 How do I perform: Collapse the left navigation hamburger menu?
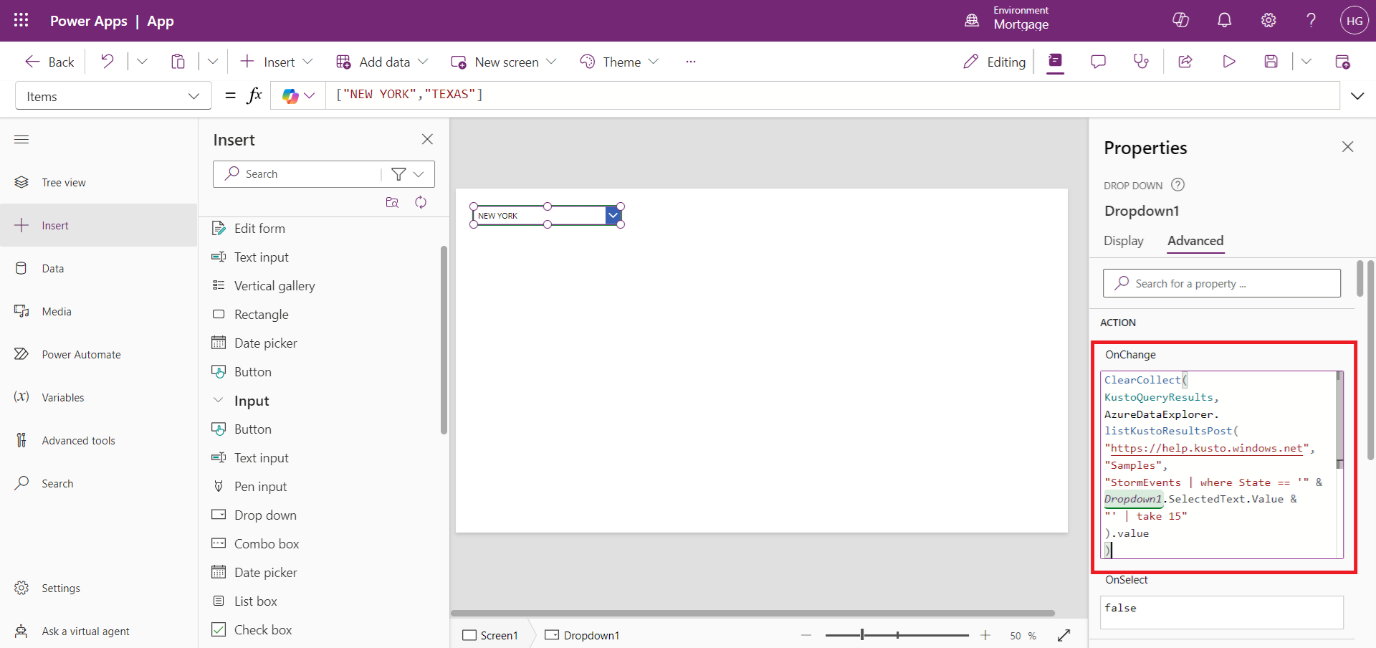tap(21, 140)
